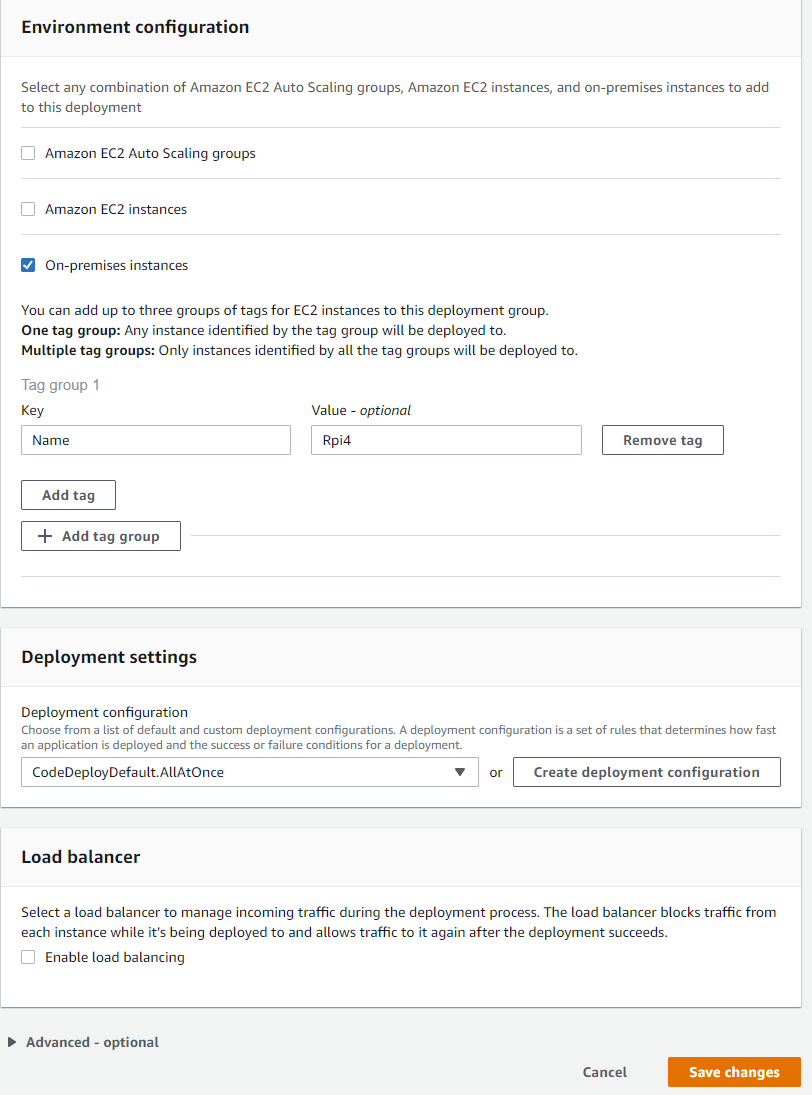Screen dimensions: 812x1095
Task: Click the plus icon on Add tag group
Action: (x=44, y=536)
